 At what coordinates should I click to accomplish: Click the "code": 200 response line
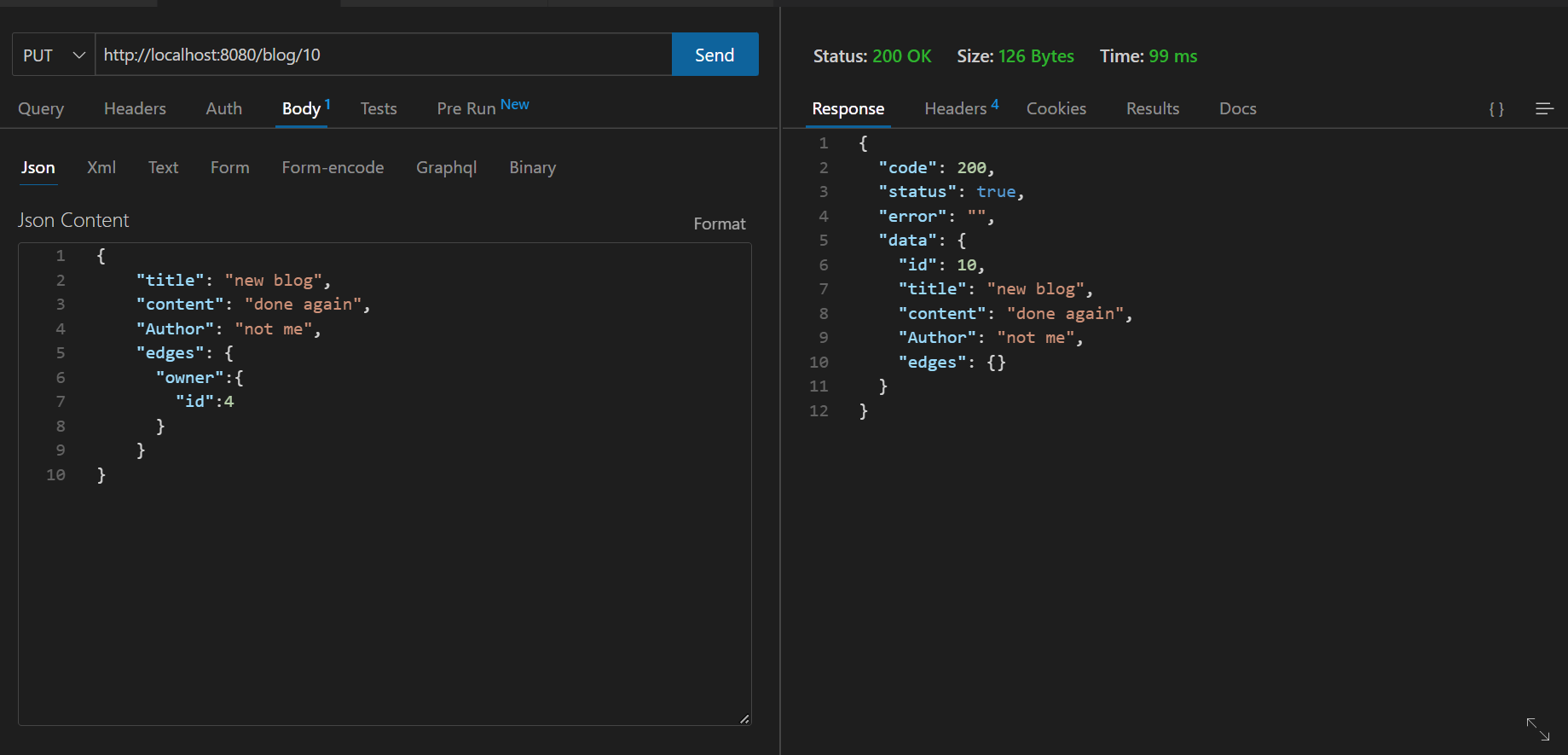[x=936, y=167]
